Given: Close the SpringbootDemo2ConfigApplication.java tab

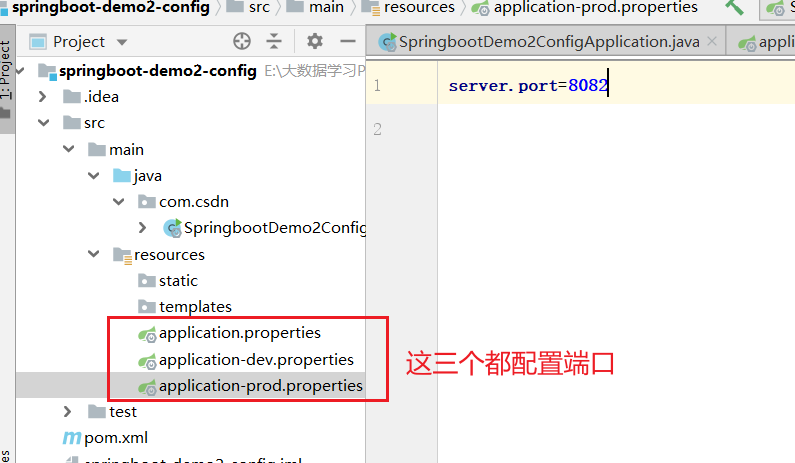Looking at the screenshot, I should (x=712, y=41).
